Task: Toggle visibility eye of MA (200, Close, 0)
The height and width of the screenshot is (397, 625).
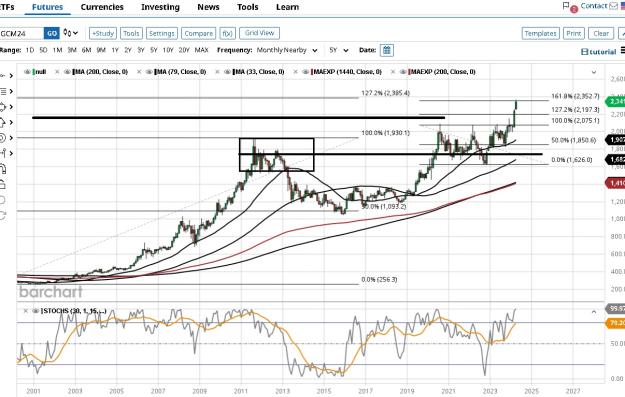Action: click(x=67, y=72)
